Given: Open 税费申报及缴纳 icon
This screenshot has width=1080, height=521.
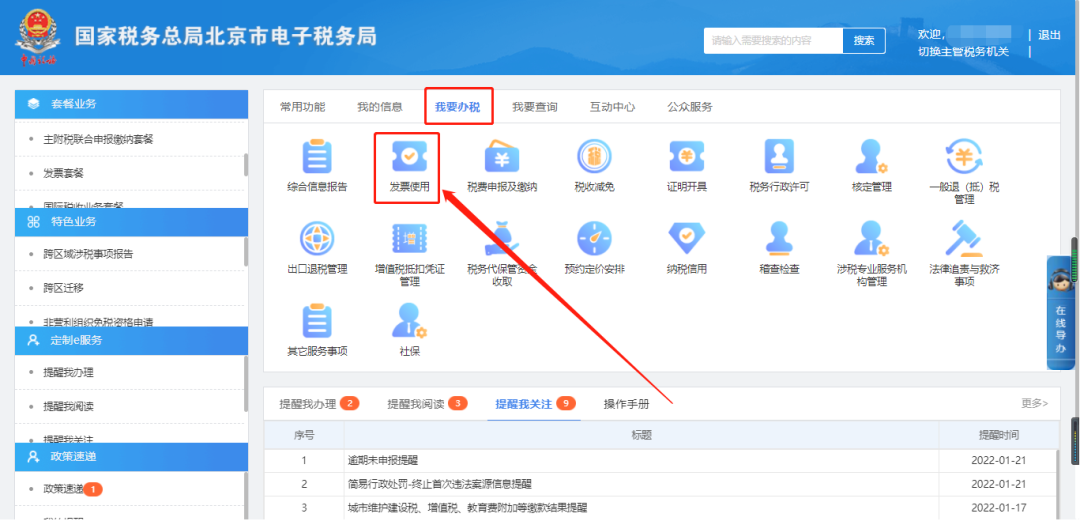Looking at the screenshot, I should coord(502,156).
